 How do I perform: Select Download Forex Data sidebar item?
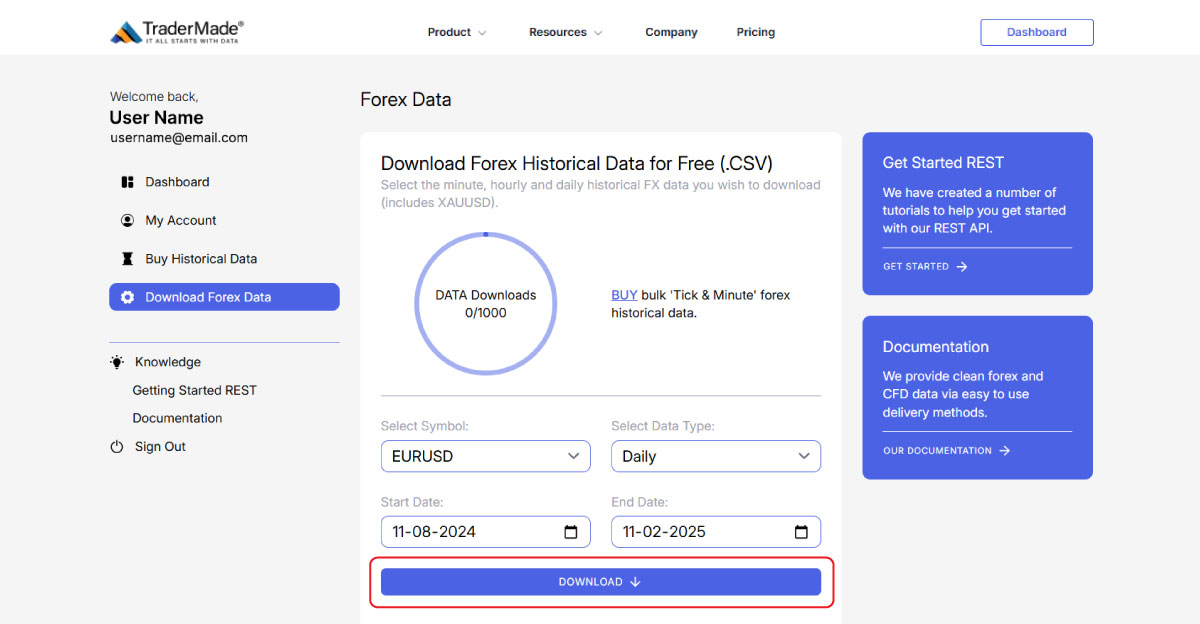pos(224,297)
